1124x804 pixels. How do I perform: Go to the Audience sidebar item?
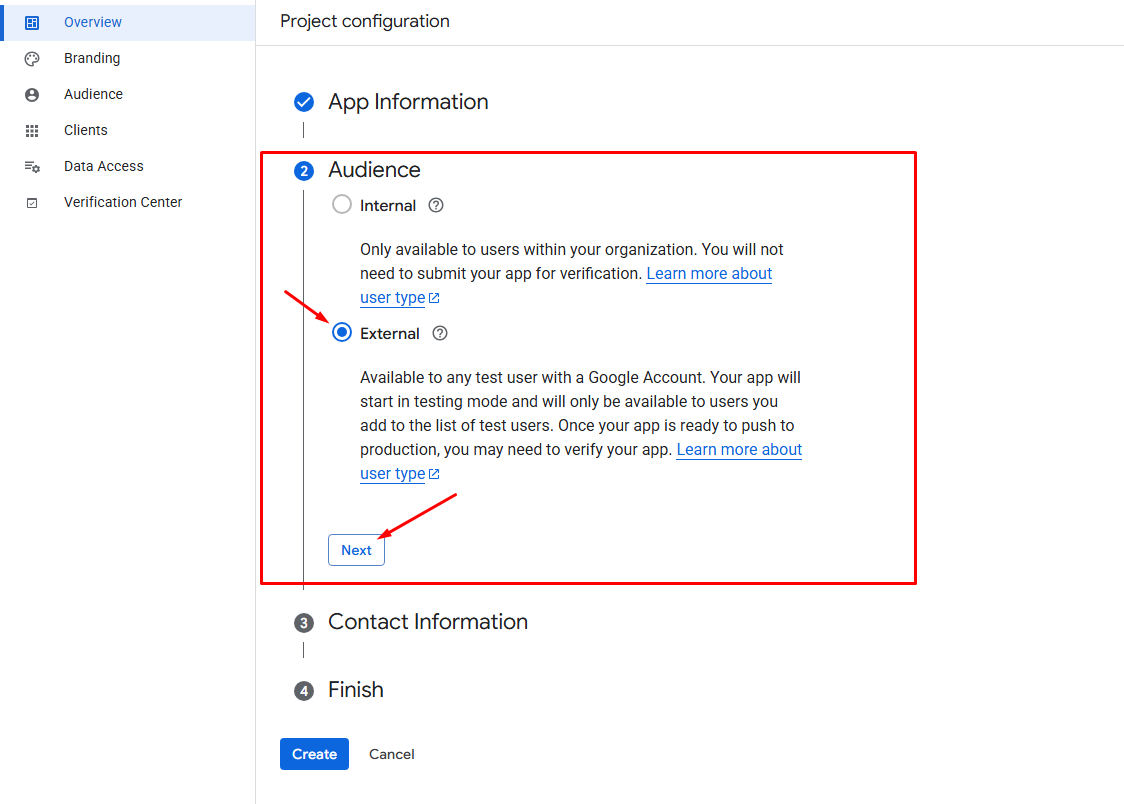pyautogui.click(x=128, y=94)
